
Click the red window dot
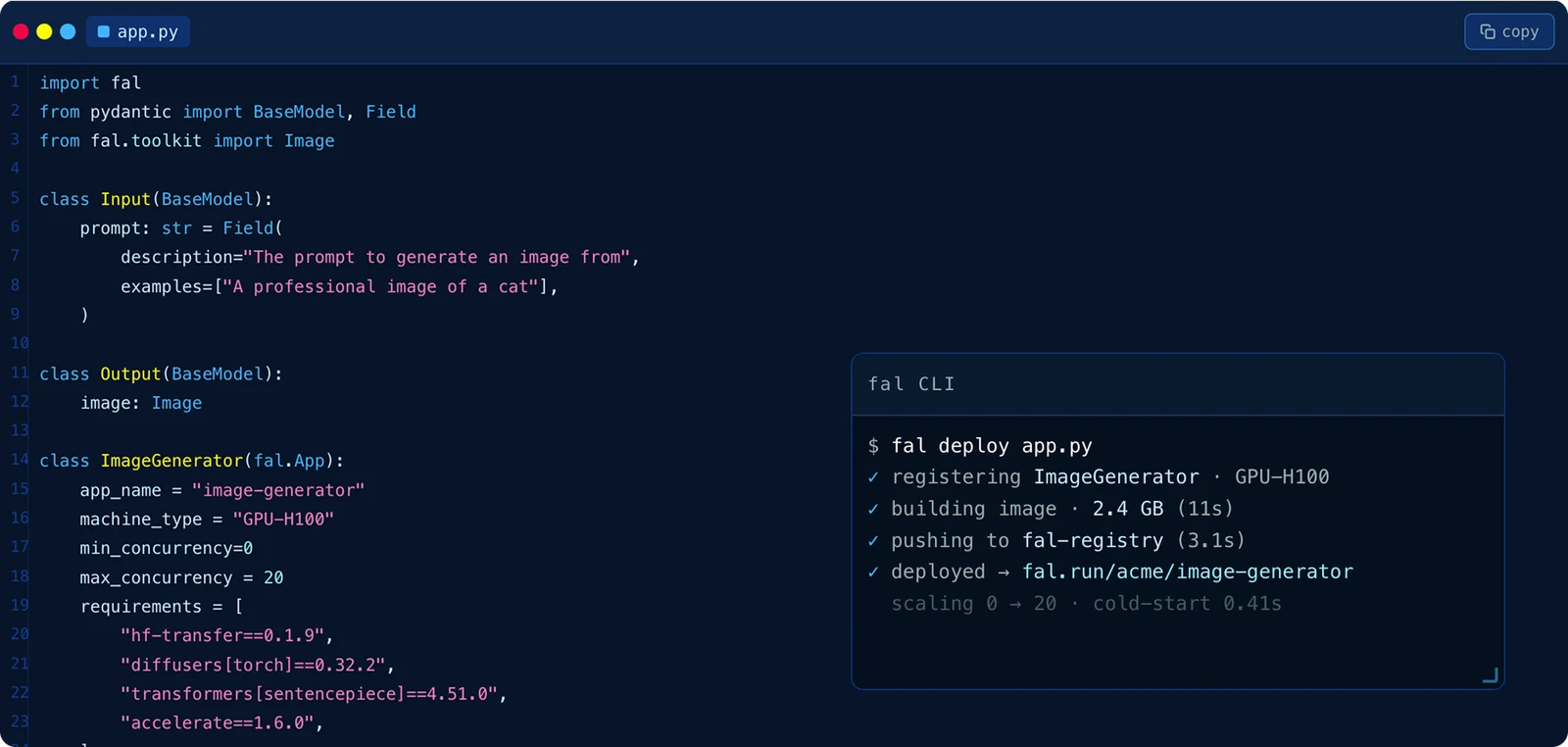[x=21, y=31]
